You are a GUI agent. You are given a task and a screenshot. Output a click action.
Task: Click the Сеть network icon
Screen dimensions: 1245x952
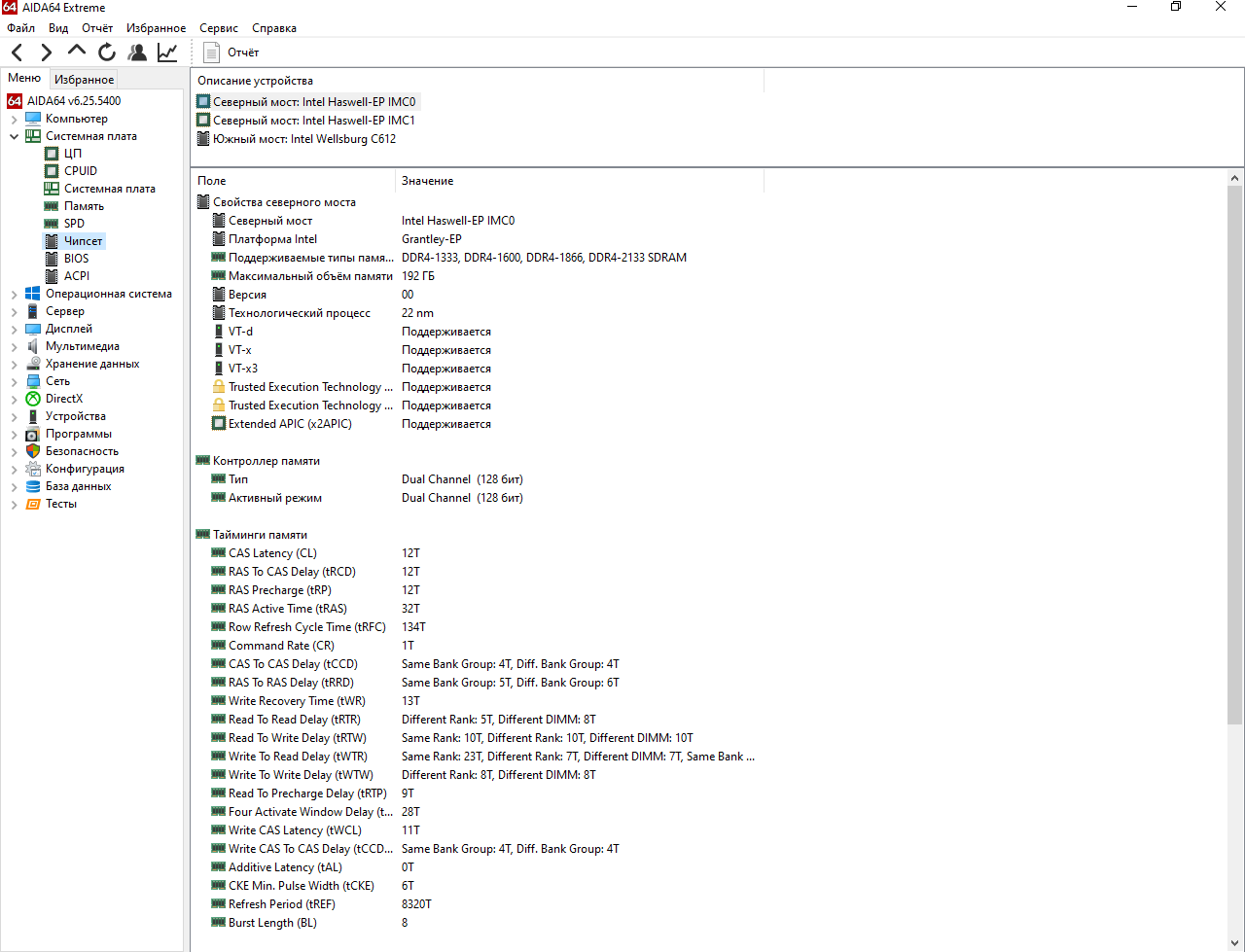[x=34, y=381]
